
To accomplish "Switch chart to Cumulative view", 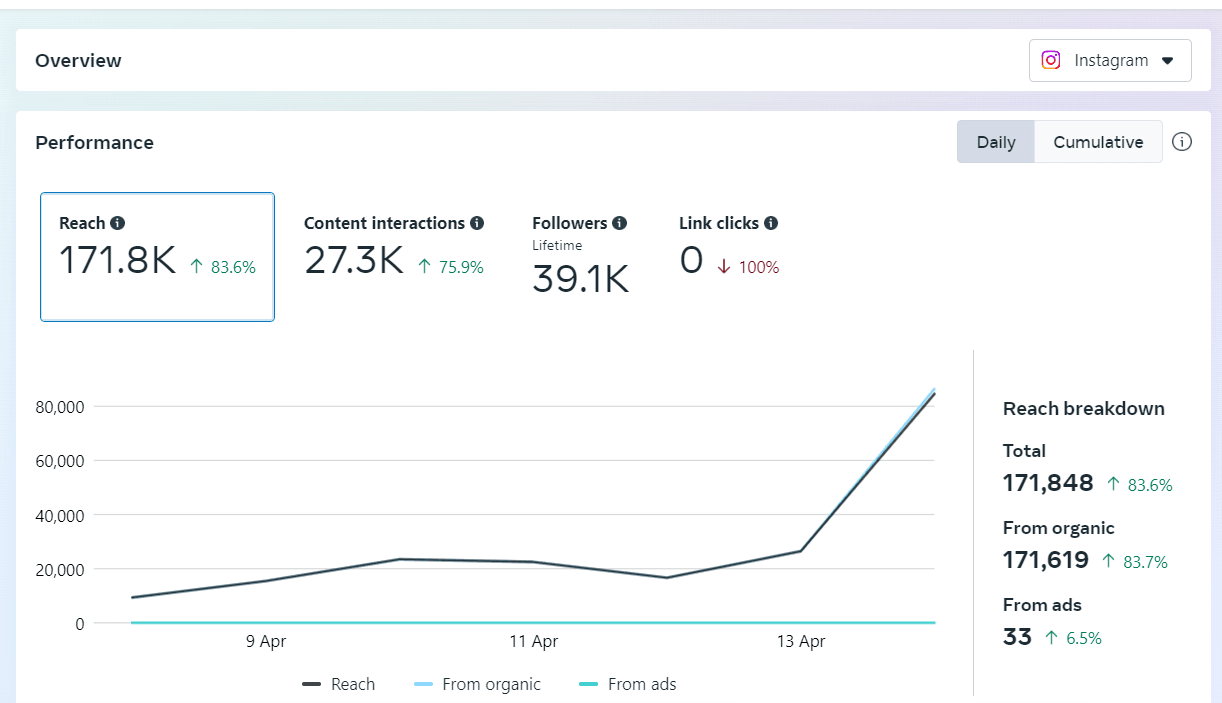I will 1098,142.
